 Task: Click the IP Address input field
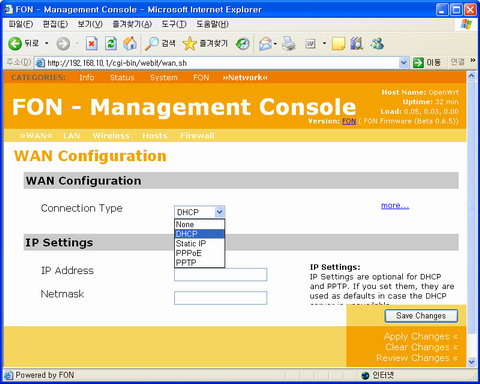(x=220, y=275)
